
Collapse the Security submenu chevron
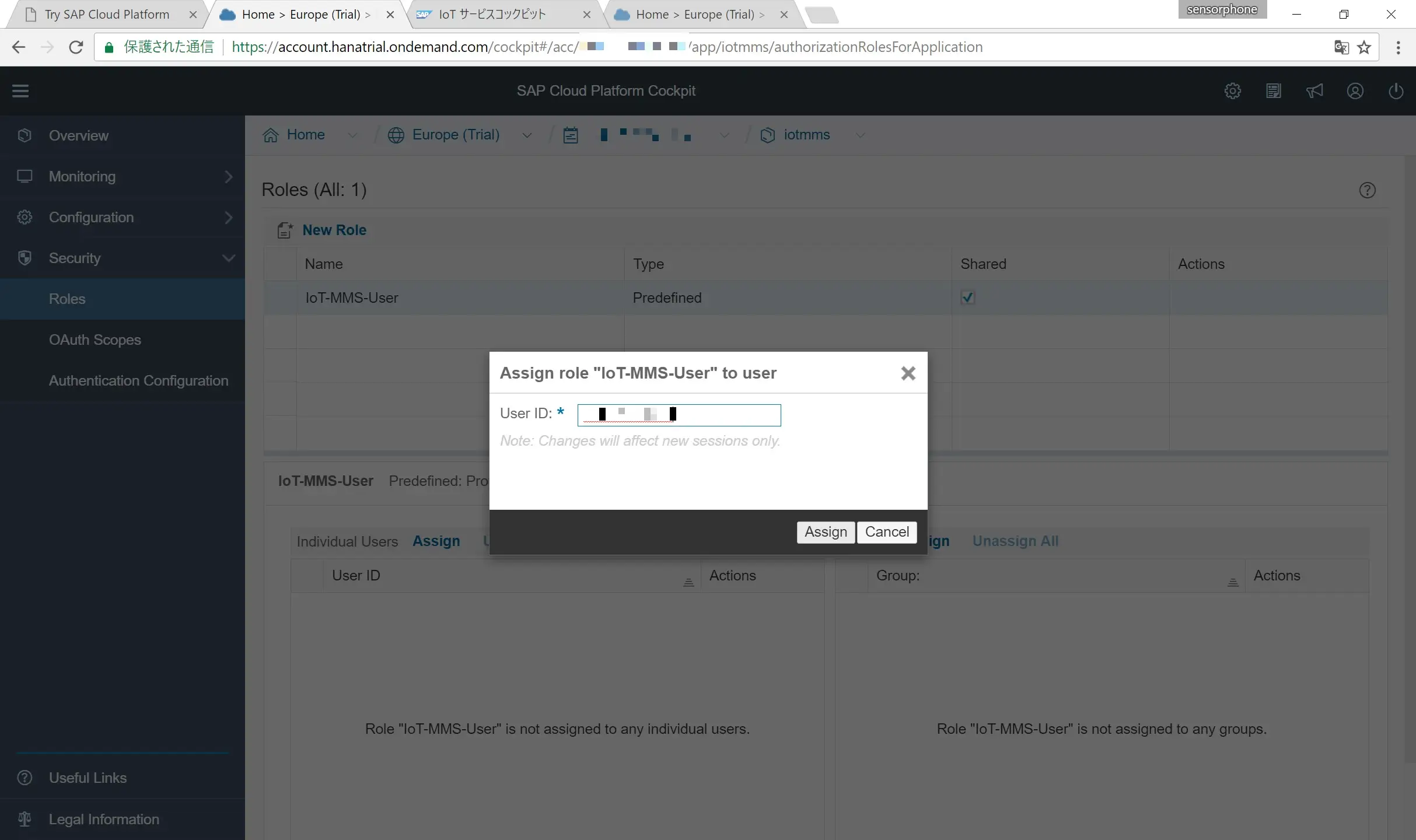pyautogui.click(x=229, y=258)
